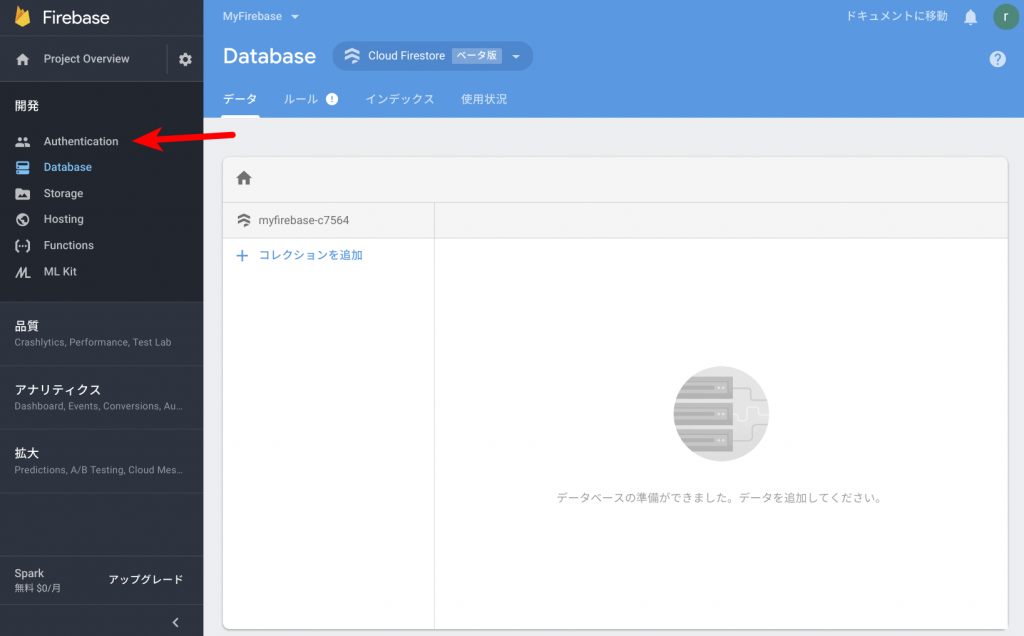Click the database root home icon
The image size is (1024, 636).
pos(242,177)
